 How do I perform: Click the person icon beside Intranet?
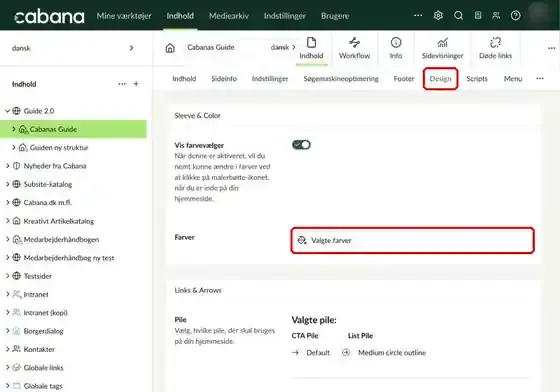pyautogui.click(x=16, y=294)
